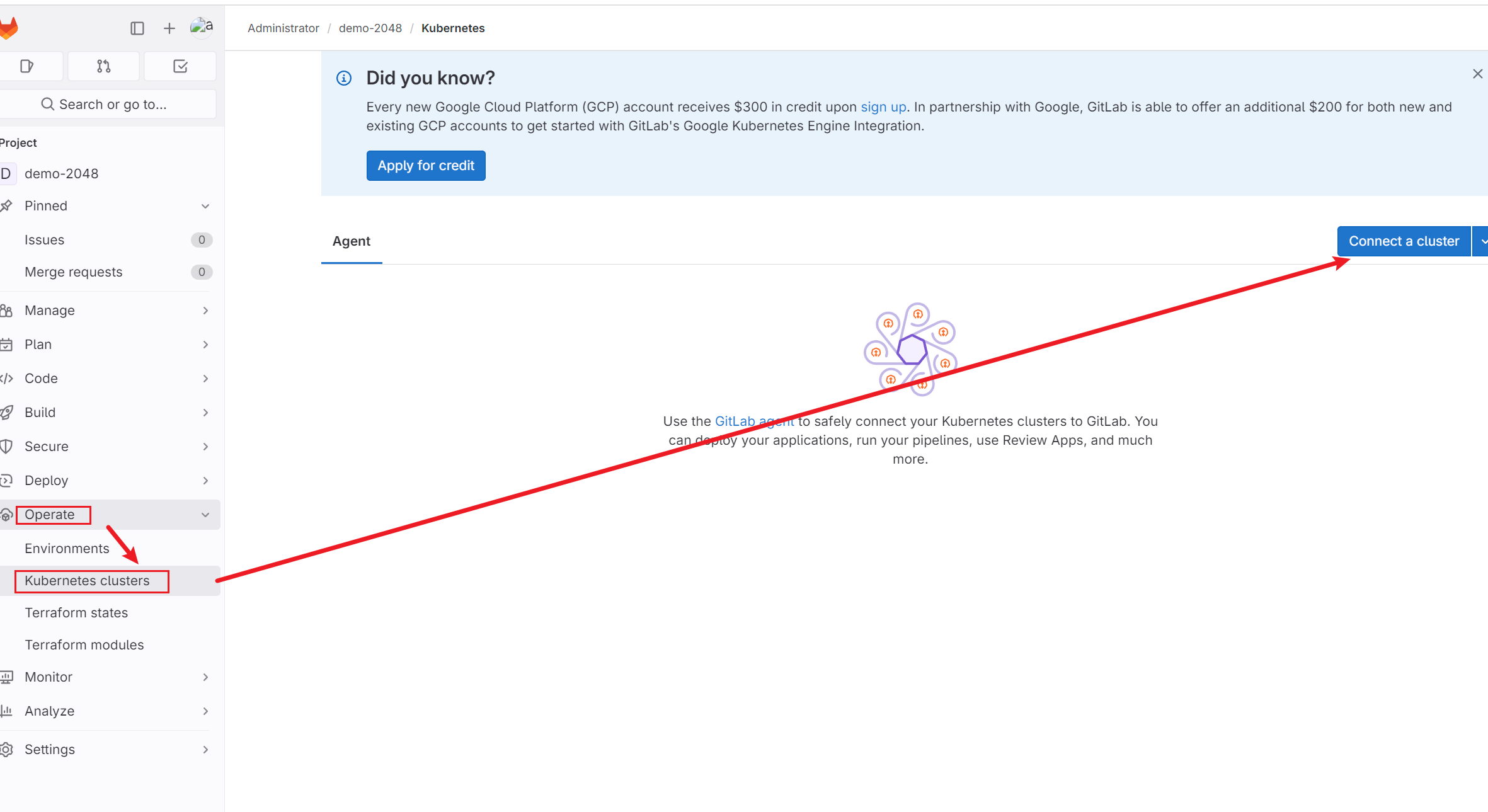Expand the Deploy menu
The height and width of the screenshot is (812, 1488).
point(110,480)
